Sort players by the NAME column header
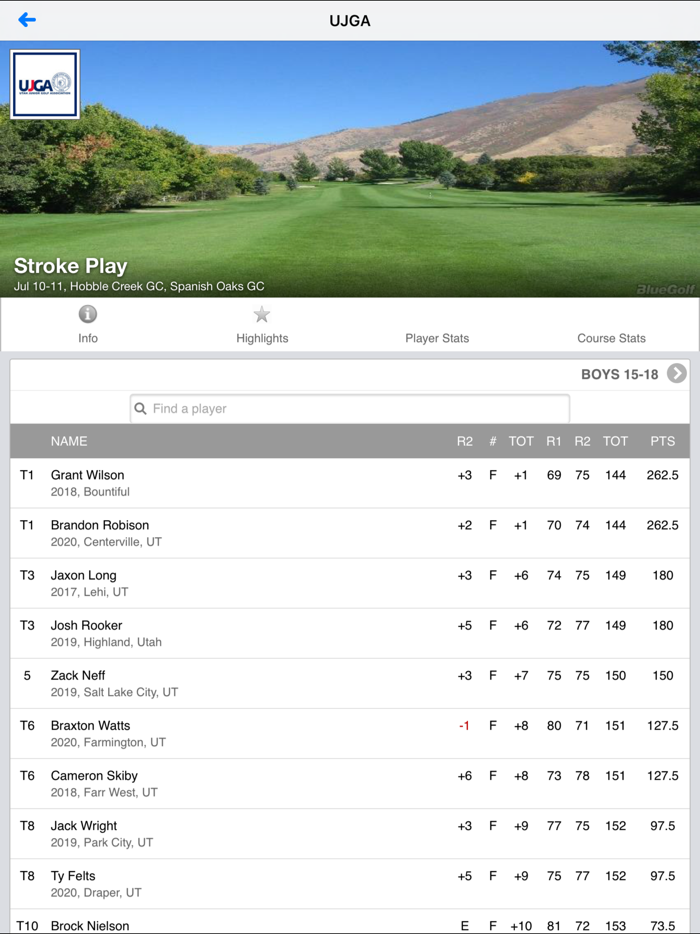 (x=69, y=440)
